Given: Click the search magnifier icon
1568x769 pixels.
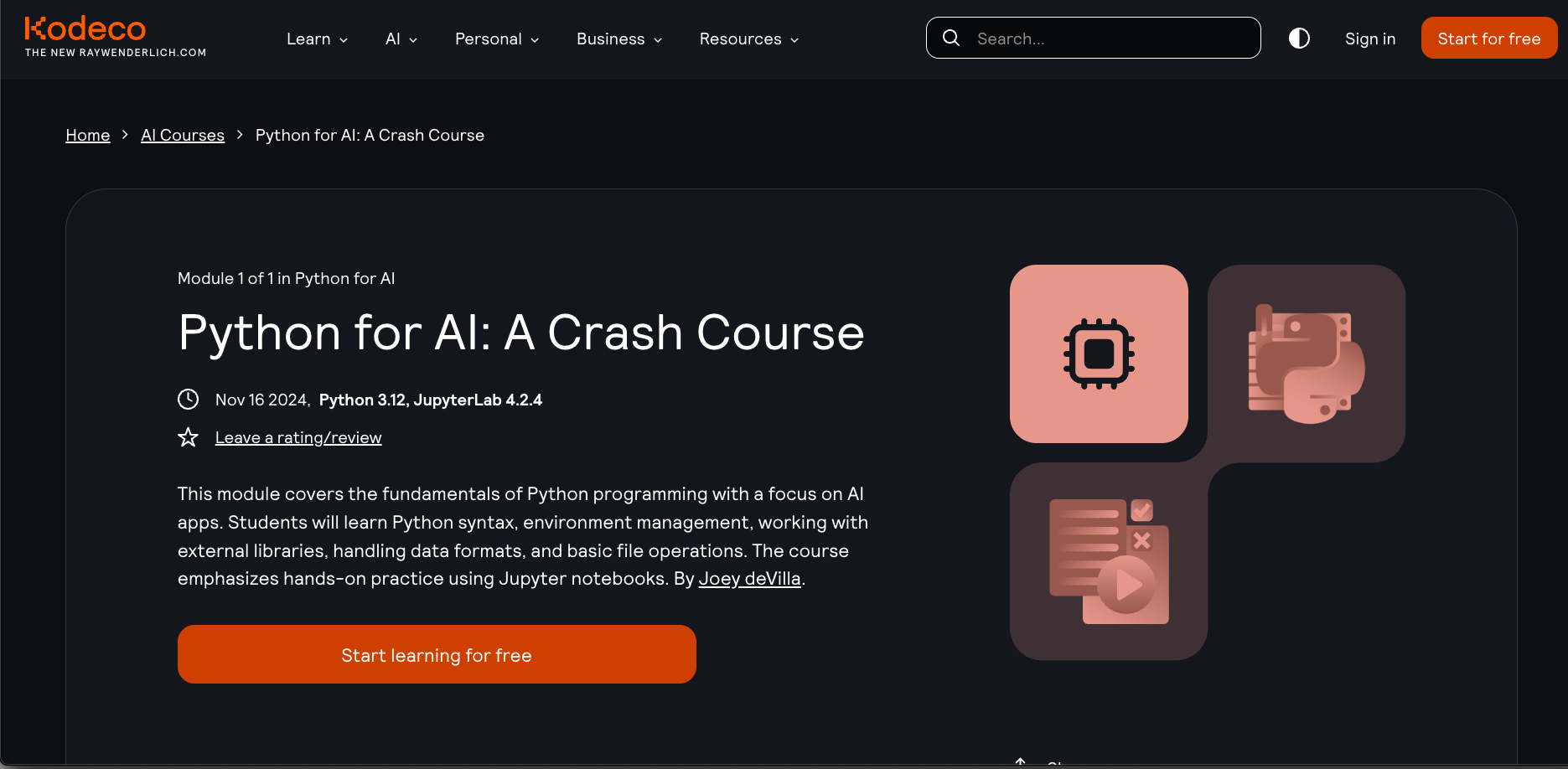Looking at the screenshot, I should coord(951,38).
